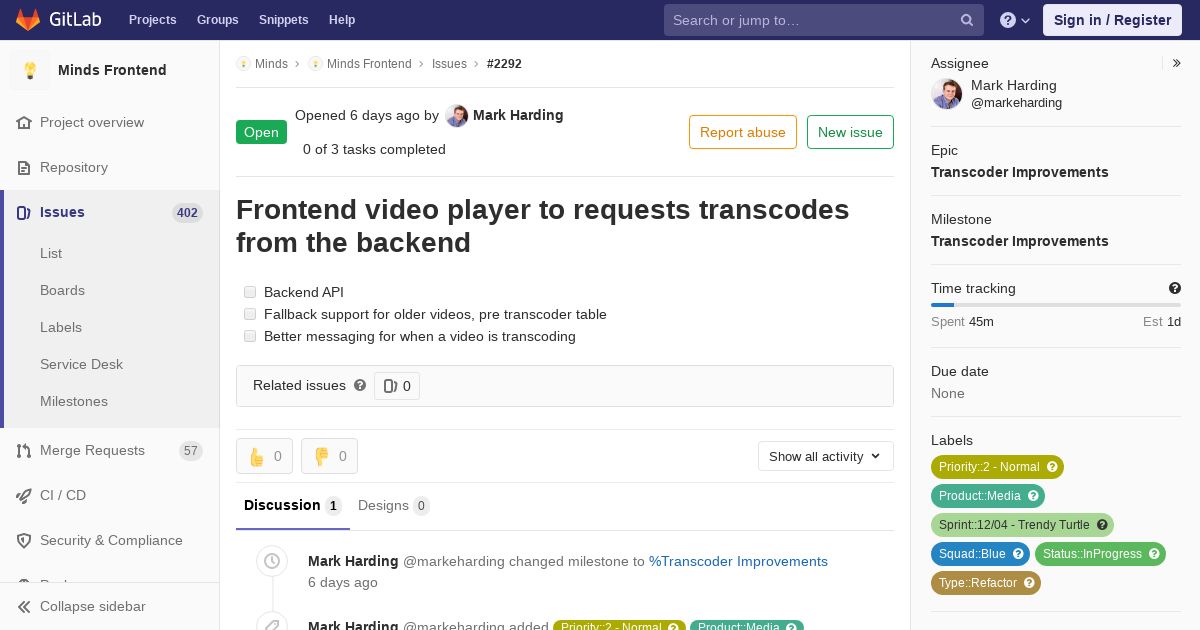Click the Repository file icon

pyautogui.click(x=24, y=168)
